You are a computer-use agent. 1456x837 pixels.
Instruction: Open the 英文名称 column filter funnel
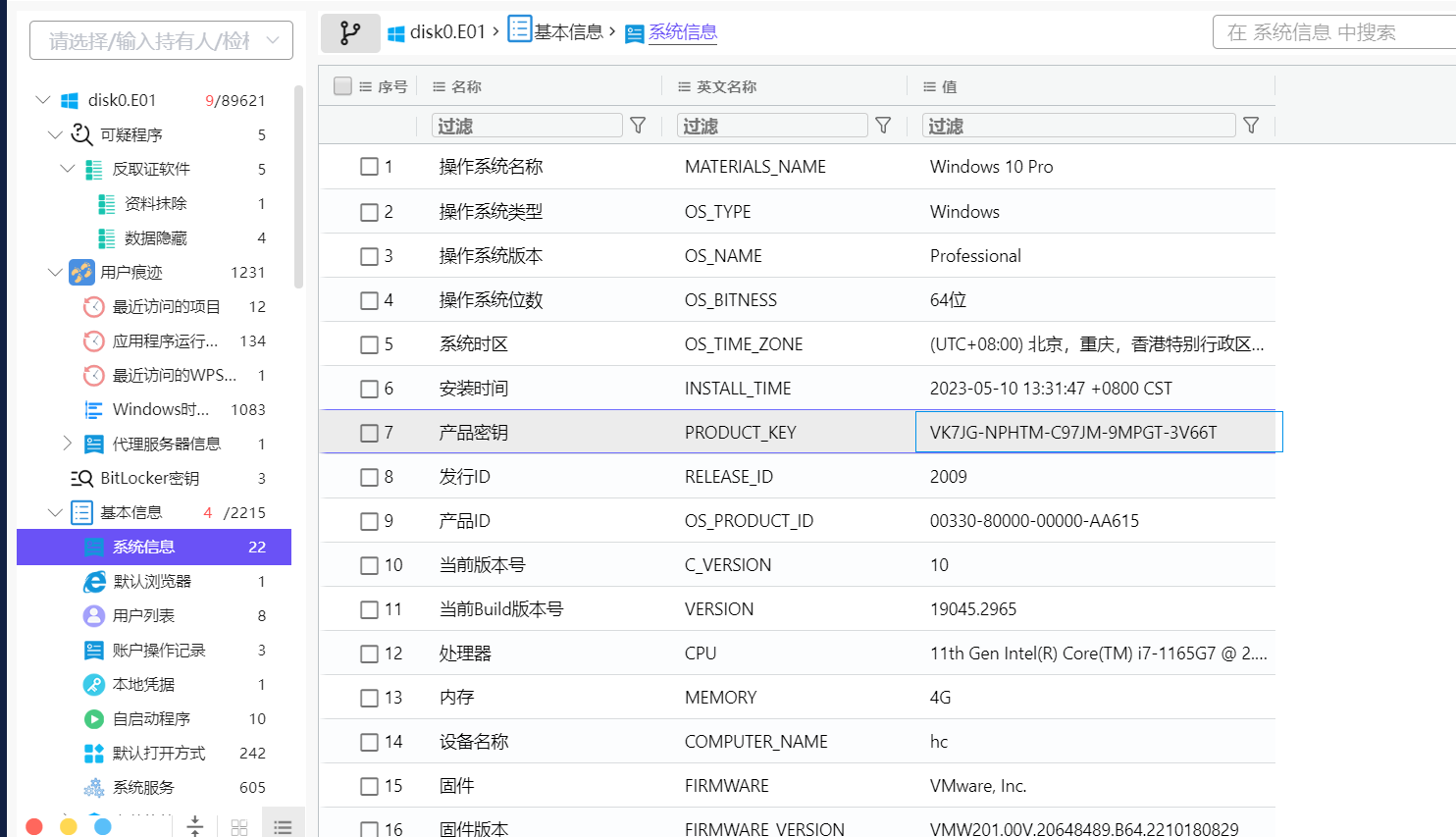[x=883, y=126]
